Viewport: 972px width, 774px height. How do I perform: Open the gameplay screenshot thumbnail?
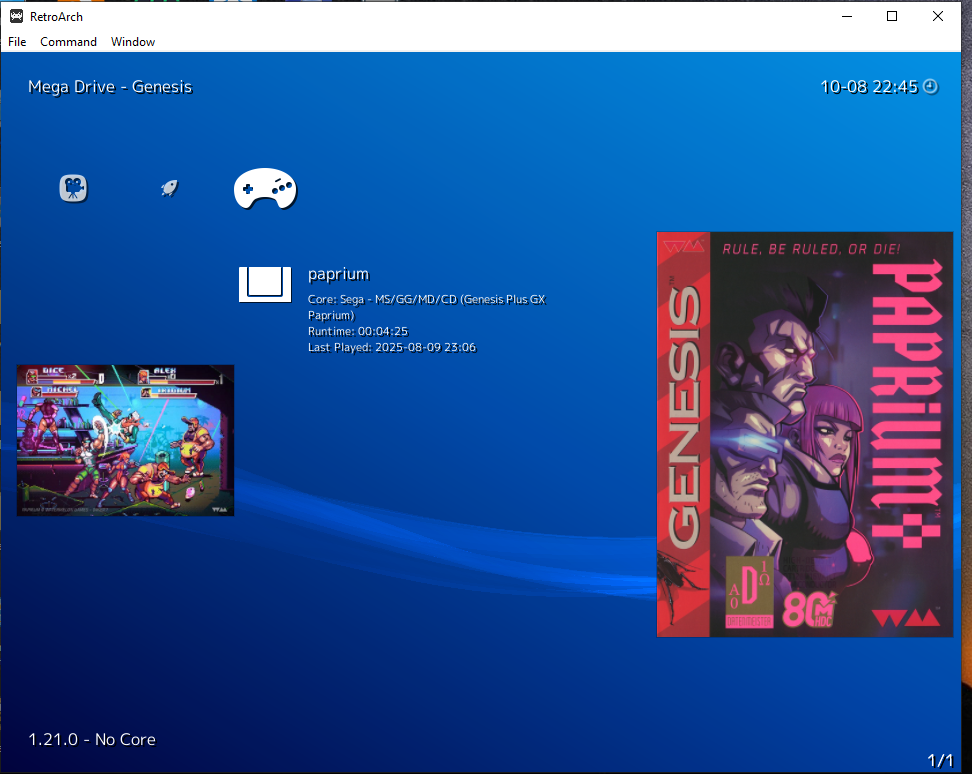coord(125,440)
